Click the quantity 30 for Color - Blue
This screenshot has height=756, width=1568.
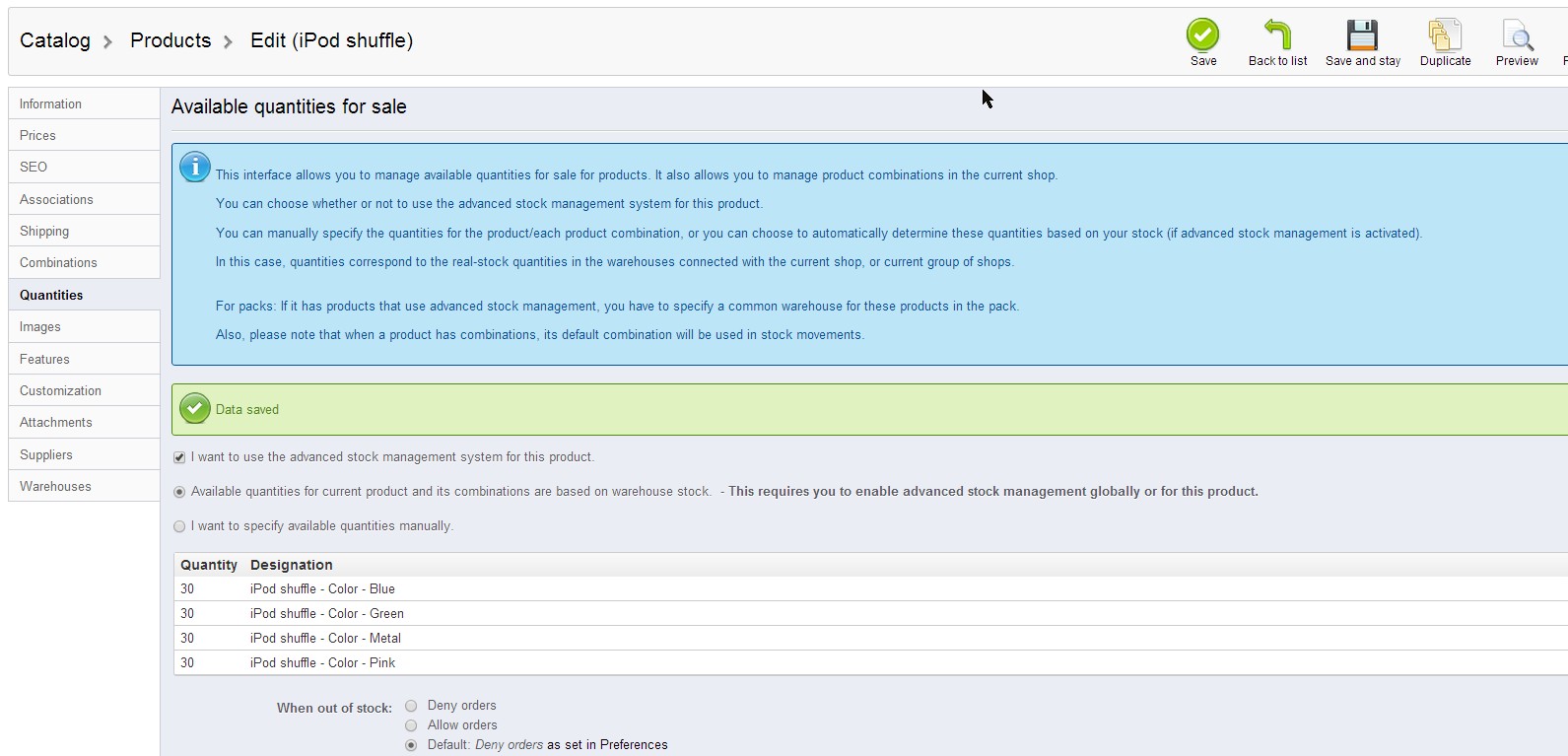click(187, 588)
